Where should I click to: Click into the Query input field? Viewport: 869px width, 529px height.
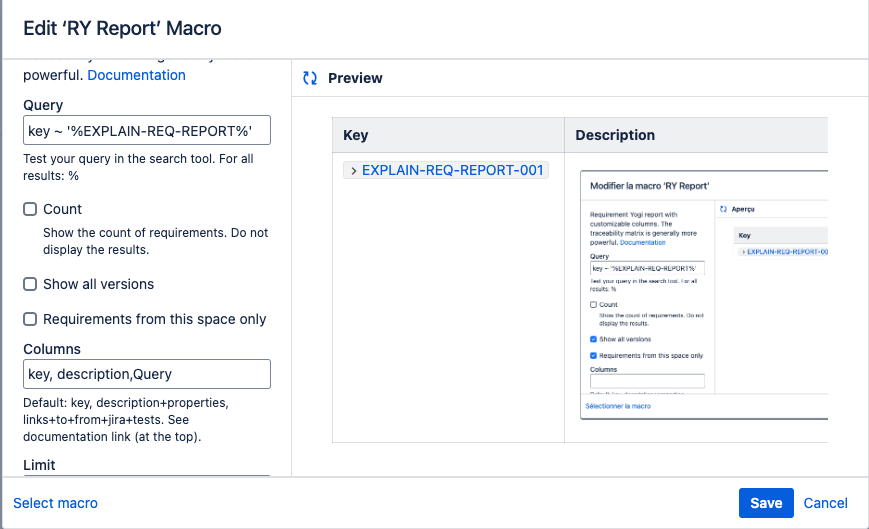coord(146,131)
